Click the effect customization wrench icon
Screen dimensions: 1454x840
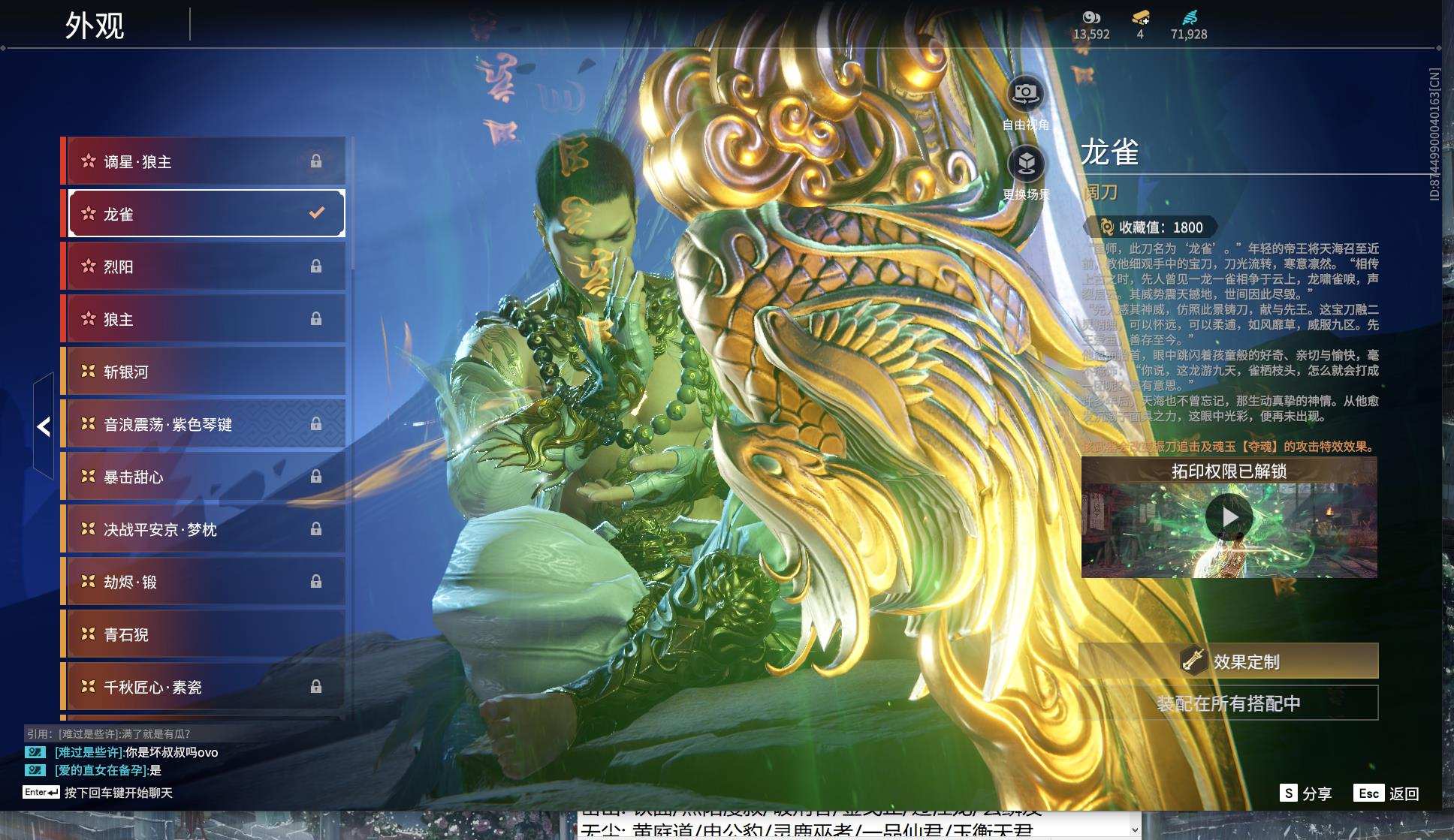1193,661
